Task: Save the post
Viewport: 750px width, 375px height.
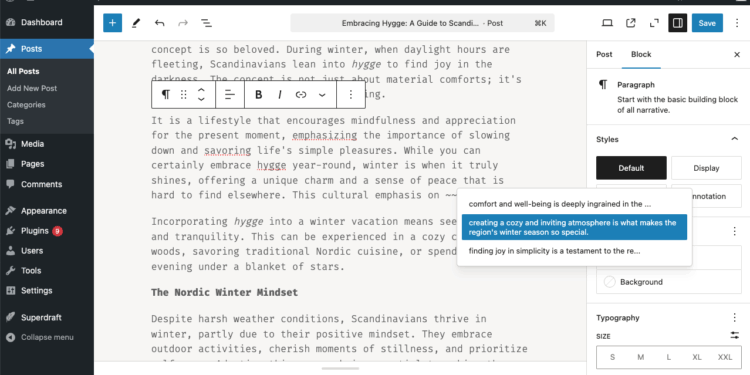Action: coord(707,23)
